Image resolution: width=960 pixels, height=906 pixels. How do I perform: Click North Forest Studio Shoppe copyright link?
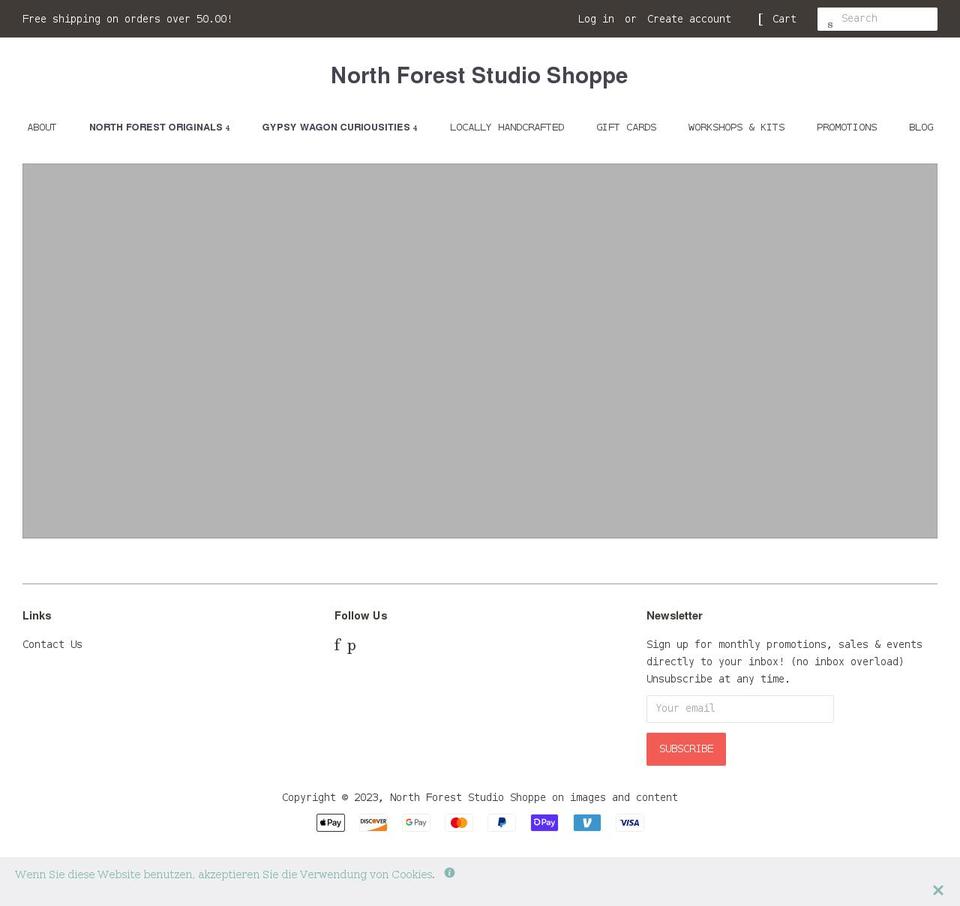click(468, 797)
